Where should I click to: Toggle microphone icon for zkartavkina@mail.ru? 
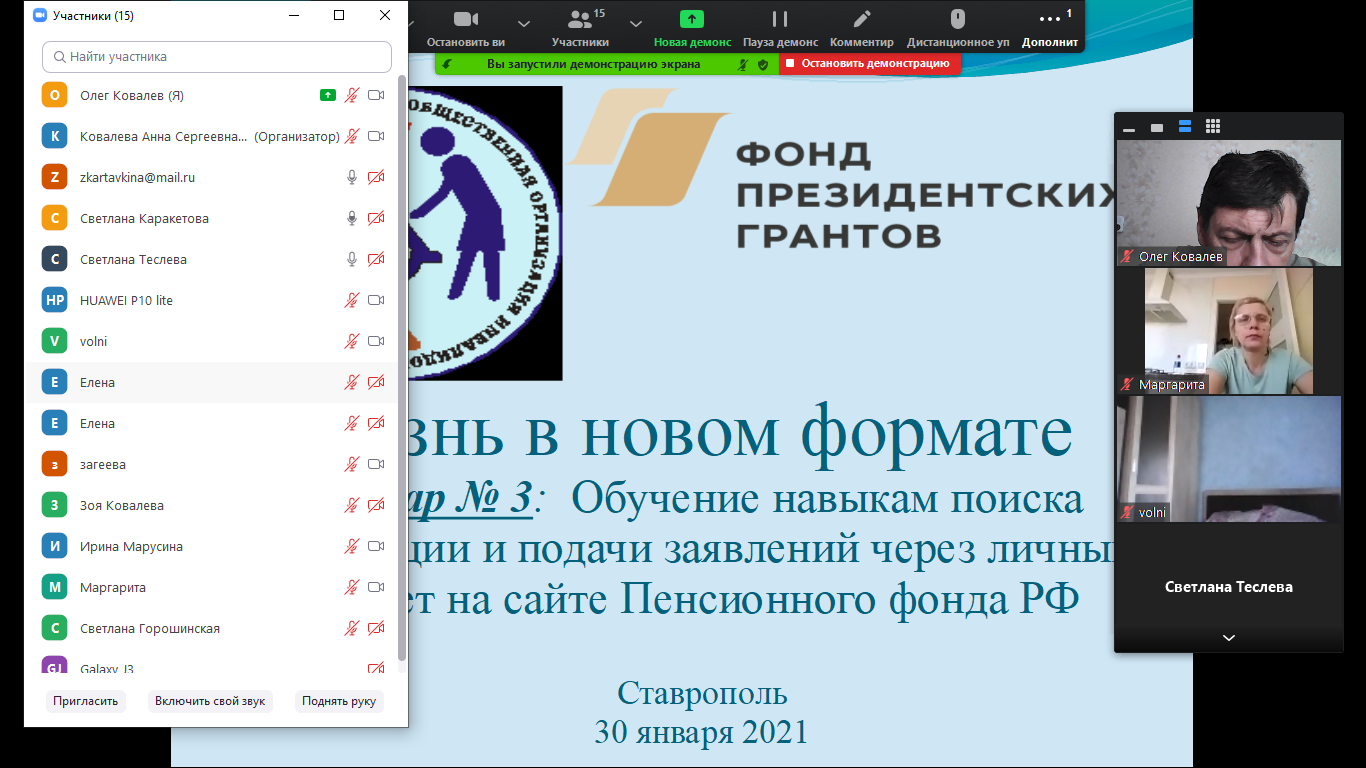352,177
